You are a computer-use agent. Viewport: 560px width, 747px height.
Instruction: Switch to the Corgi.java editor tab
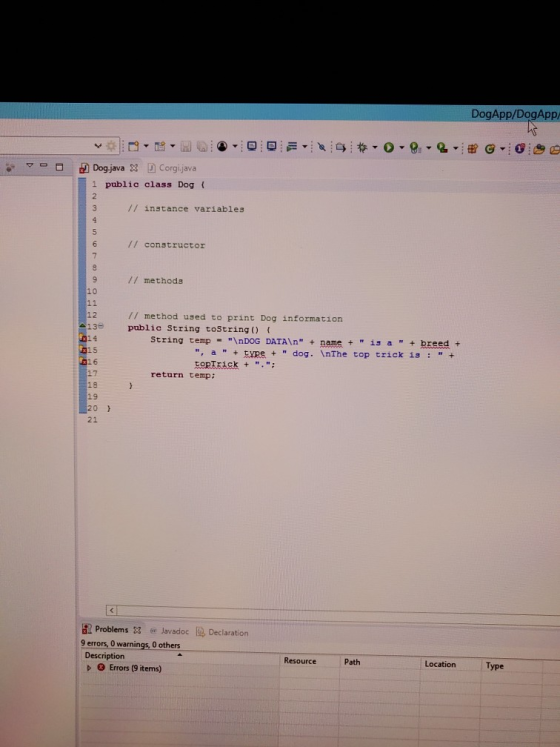172,168
